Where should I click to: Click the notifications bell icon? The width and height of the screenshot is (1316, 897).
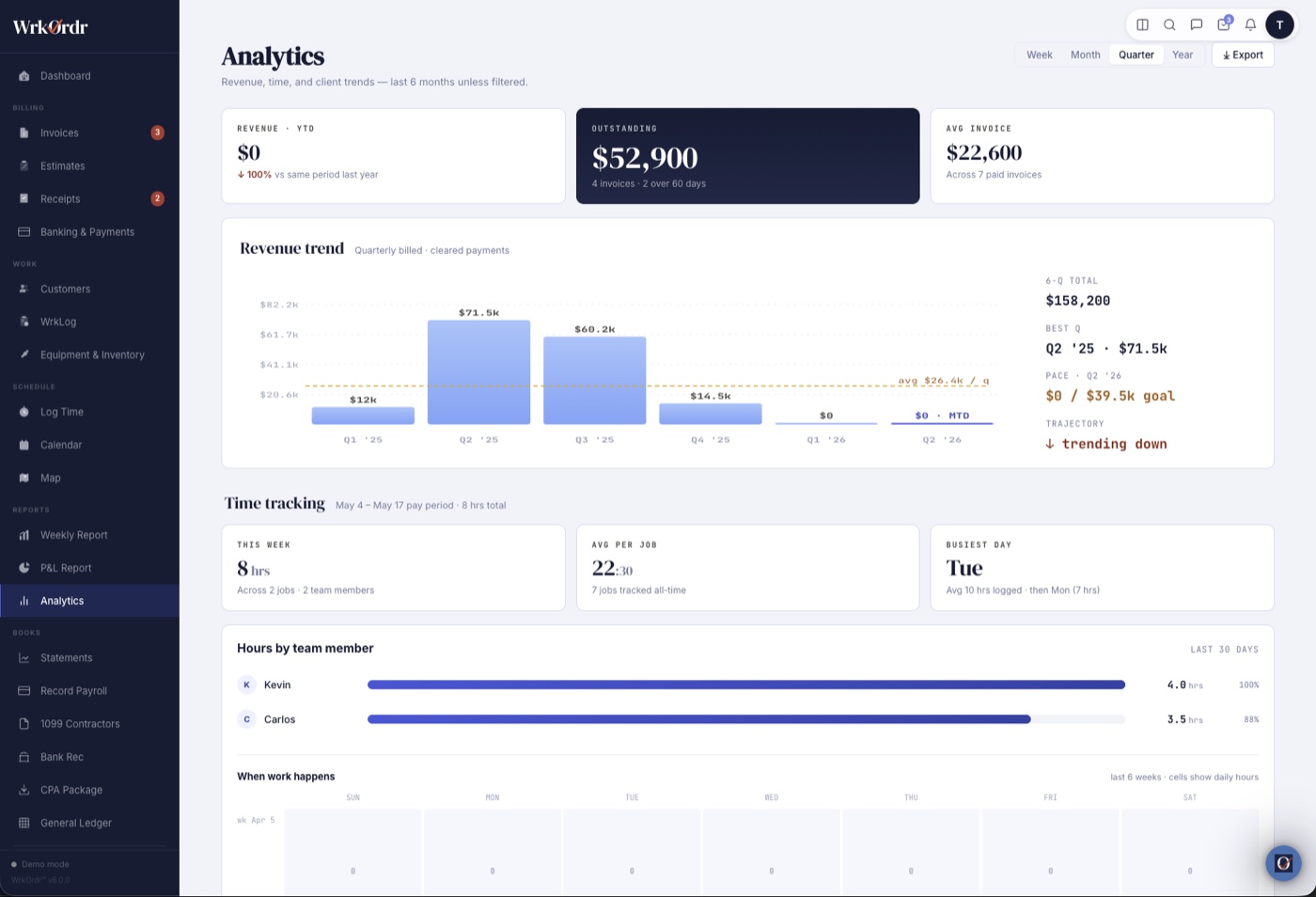tap(1250, 25)
